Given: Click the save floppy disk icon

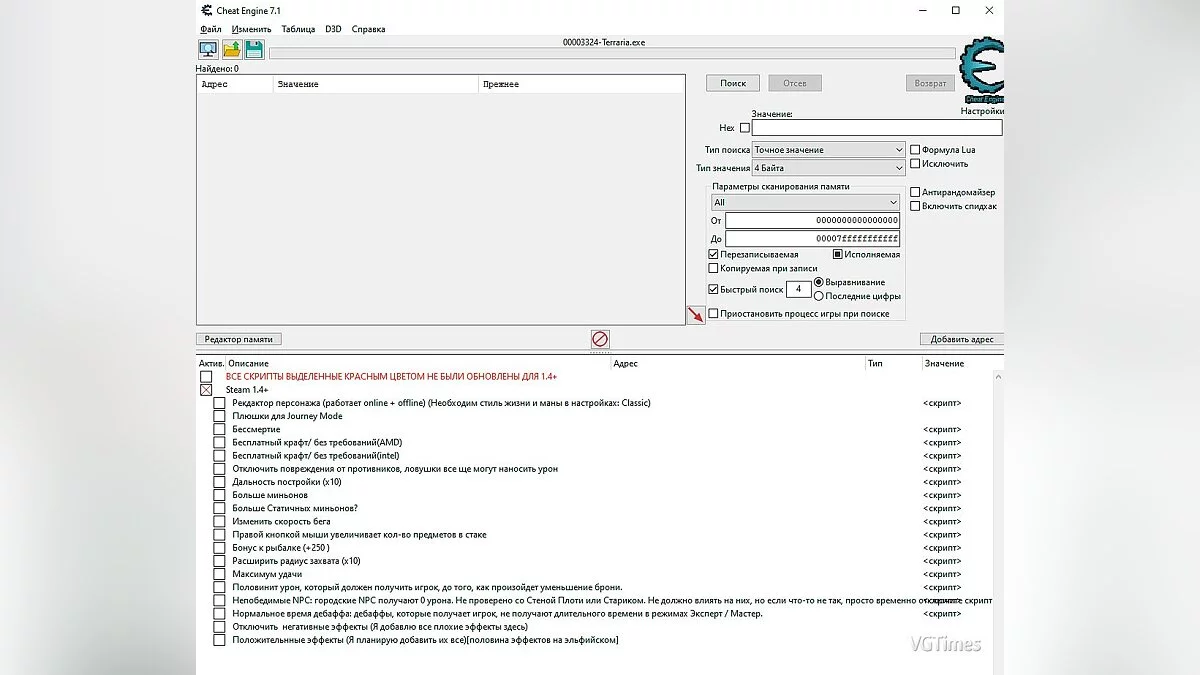Looking at the screenshot, I should (x=254, y=50).
